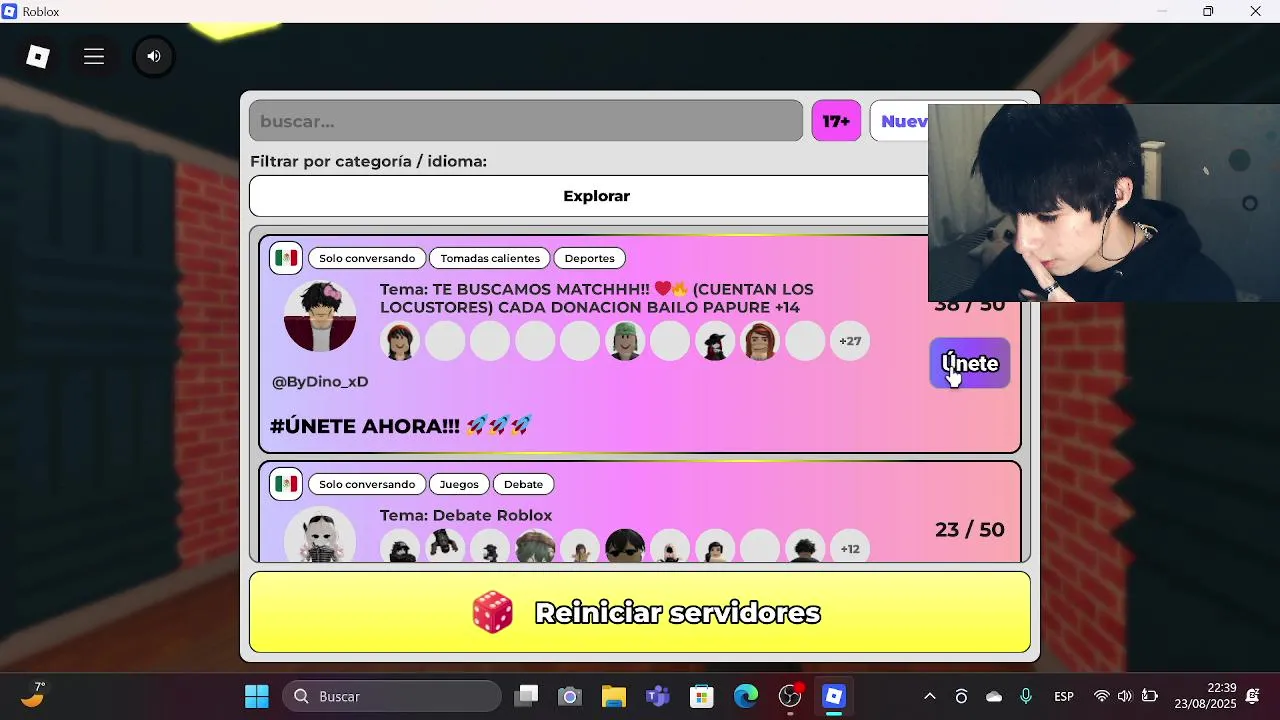Open OBS Studio from the taskbar
Image resolution: width=1280 pixels, height=720 pixels.
(790, 696)
